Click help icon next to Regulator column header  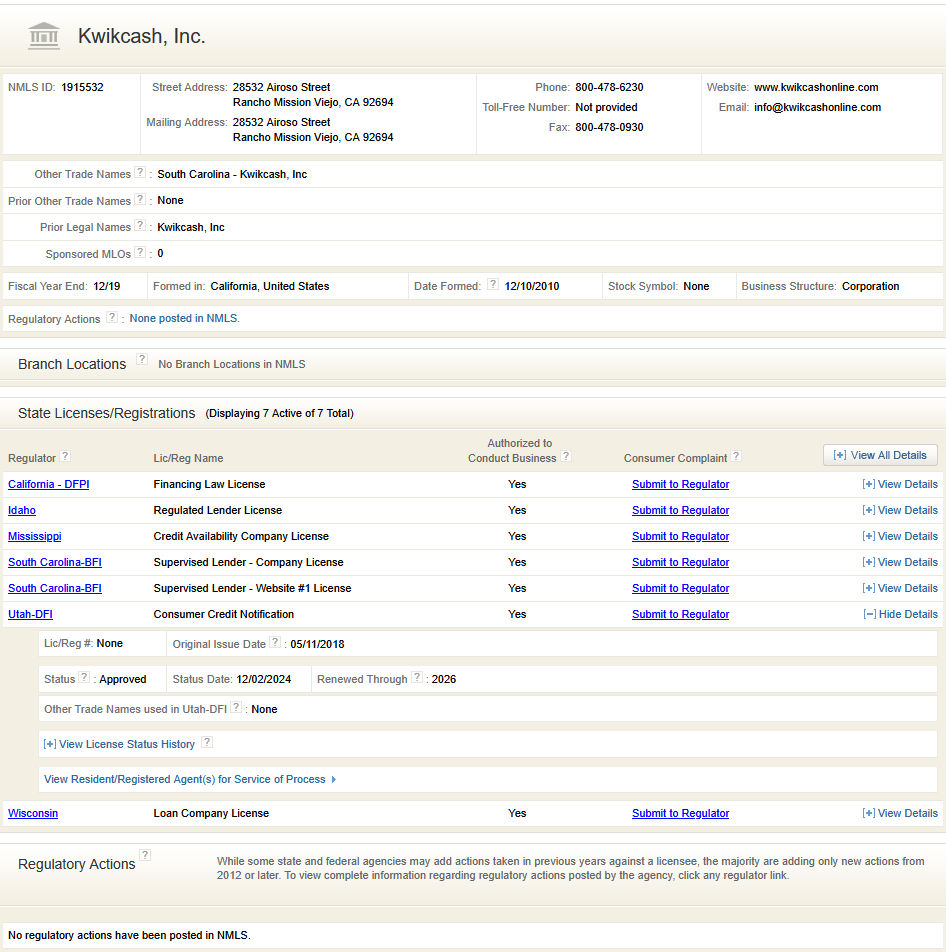pos(65,456)
